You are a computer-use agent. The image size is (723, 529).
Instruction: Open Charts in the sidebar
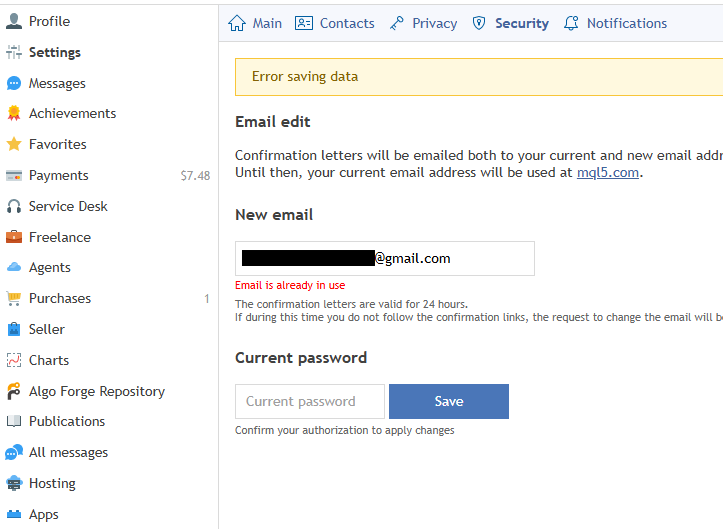point(49,360)
